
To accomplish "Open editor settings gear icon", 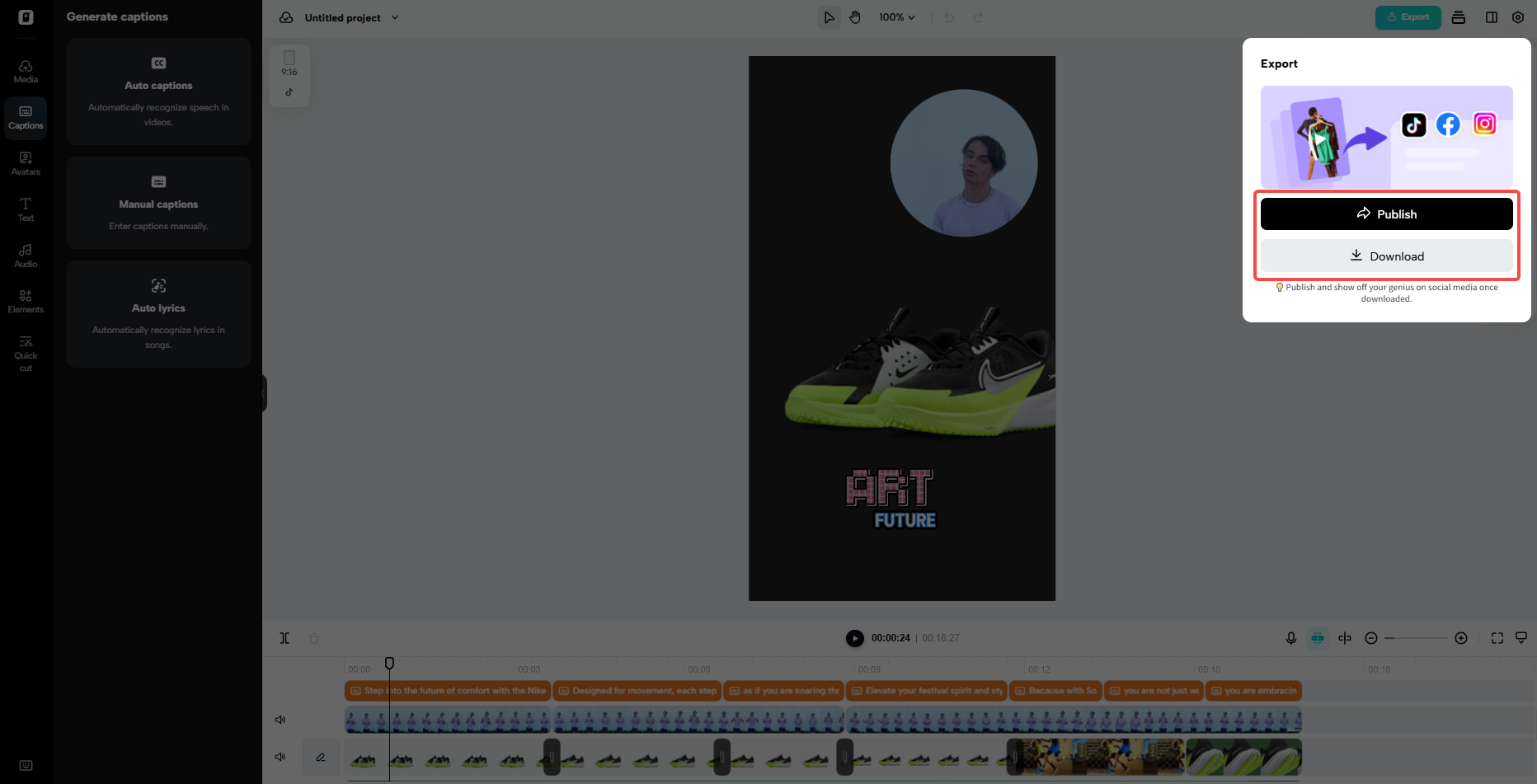I will pyautogui.click(x=1518, y=17).
